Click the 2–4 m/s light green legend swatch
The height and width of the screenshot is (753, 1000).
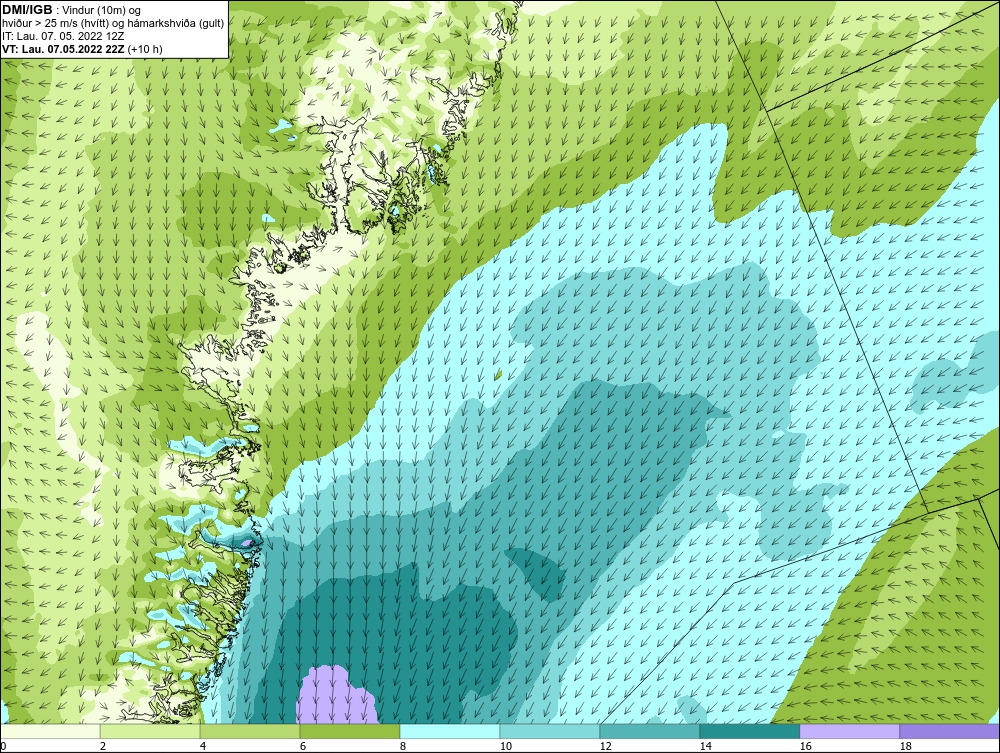[x=150, y=731]
